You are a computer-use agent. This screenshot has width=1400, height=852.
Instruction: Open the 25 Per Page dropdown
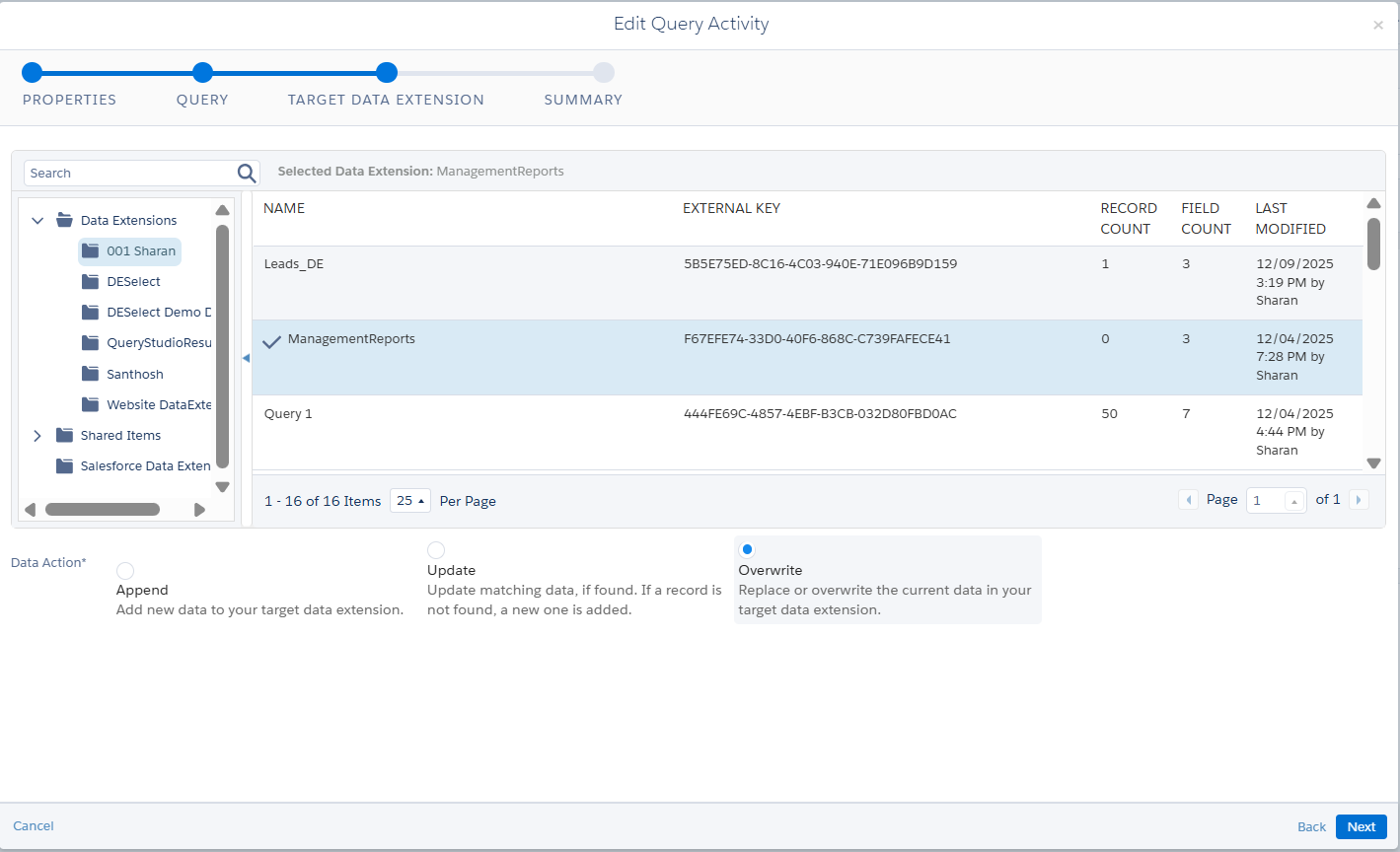click(410, 501)
